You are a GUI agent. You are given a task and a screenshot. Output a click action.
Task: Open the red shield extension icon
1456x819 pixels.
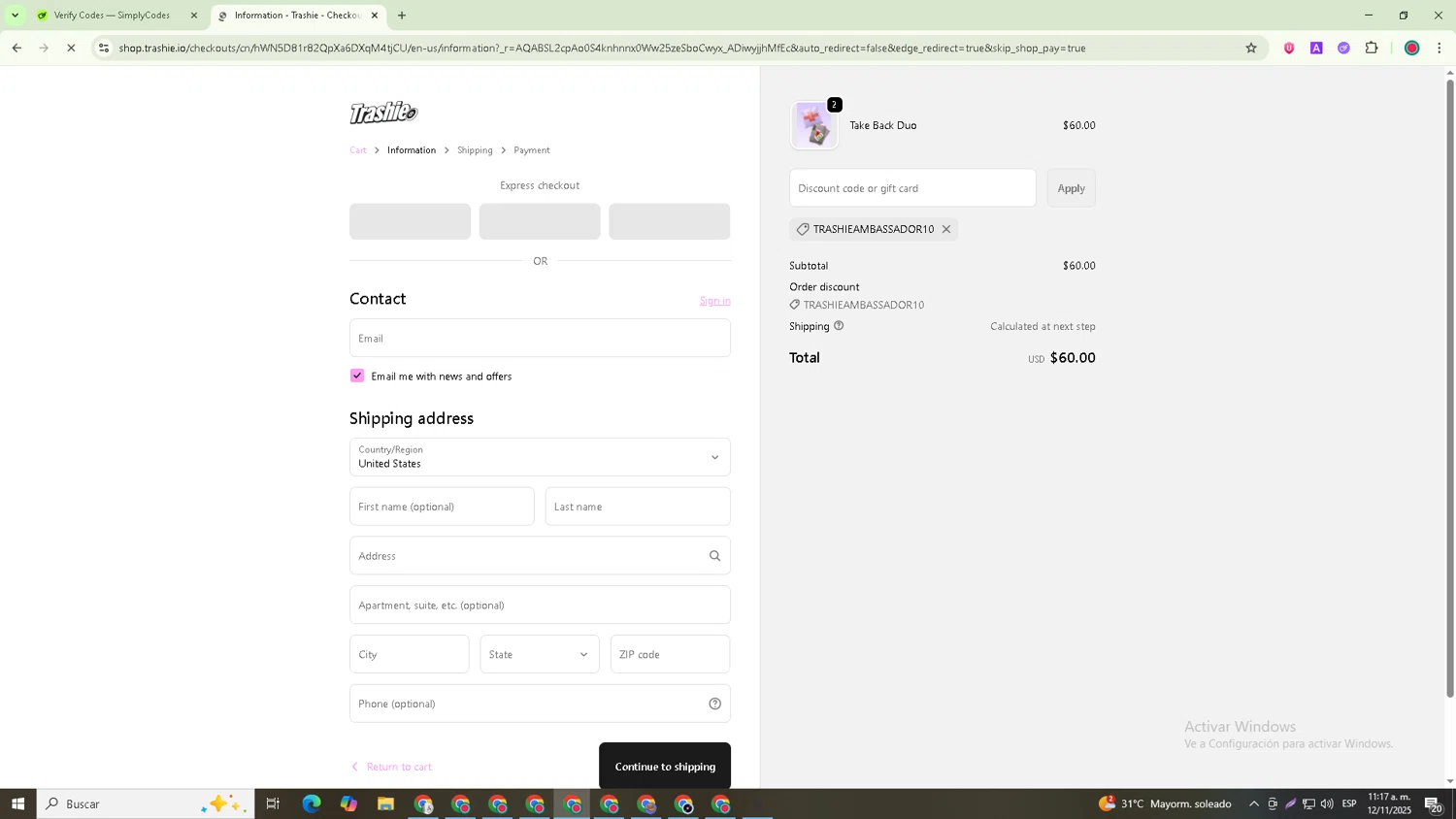click(x=1289, y=48)
